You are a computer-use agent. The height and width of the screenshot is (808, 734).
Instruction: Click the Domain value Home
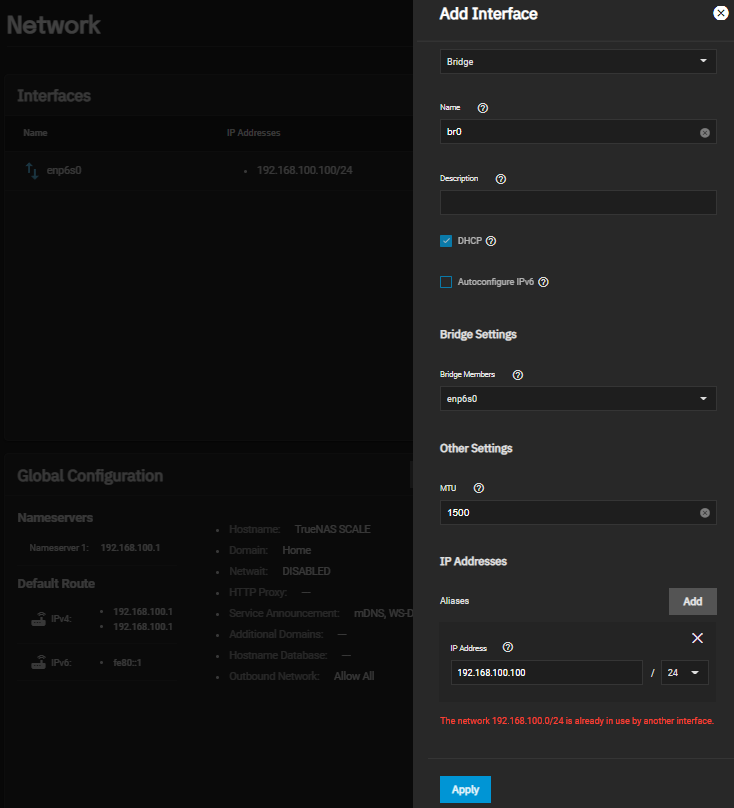click(x=296, y=550)
